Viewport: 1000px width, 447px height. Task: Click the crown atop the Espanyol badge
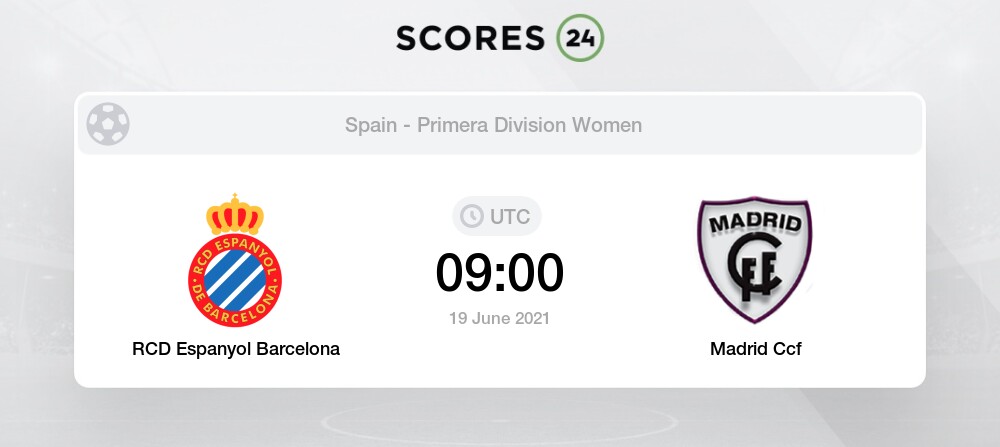235,215
